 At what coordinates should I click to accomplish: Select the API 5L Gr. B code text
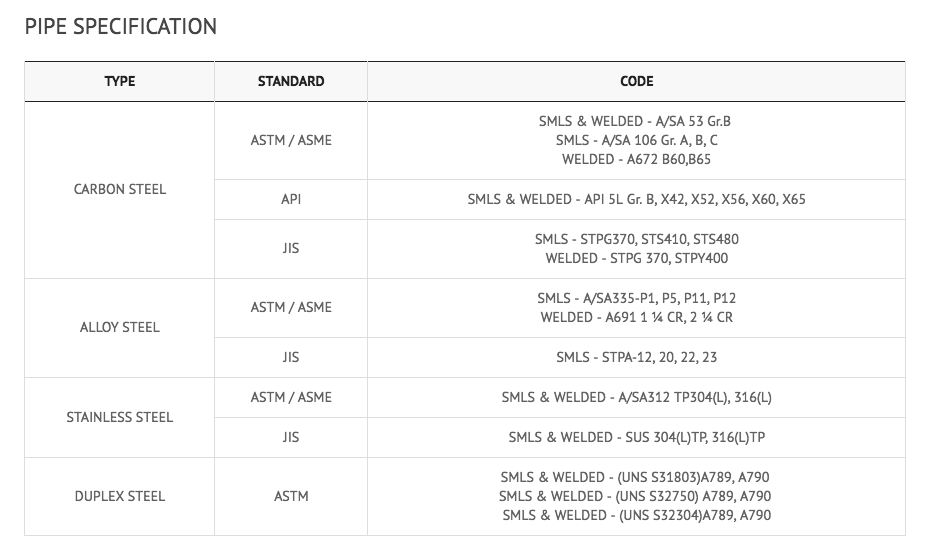pos(636,199)
